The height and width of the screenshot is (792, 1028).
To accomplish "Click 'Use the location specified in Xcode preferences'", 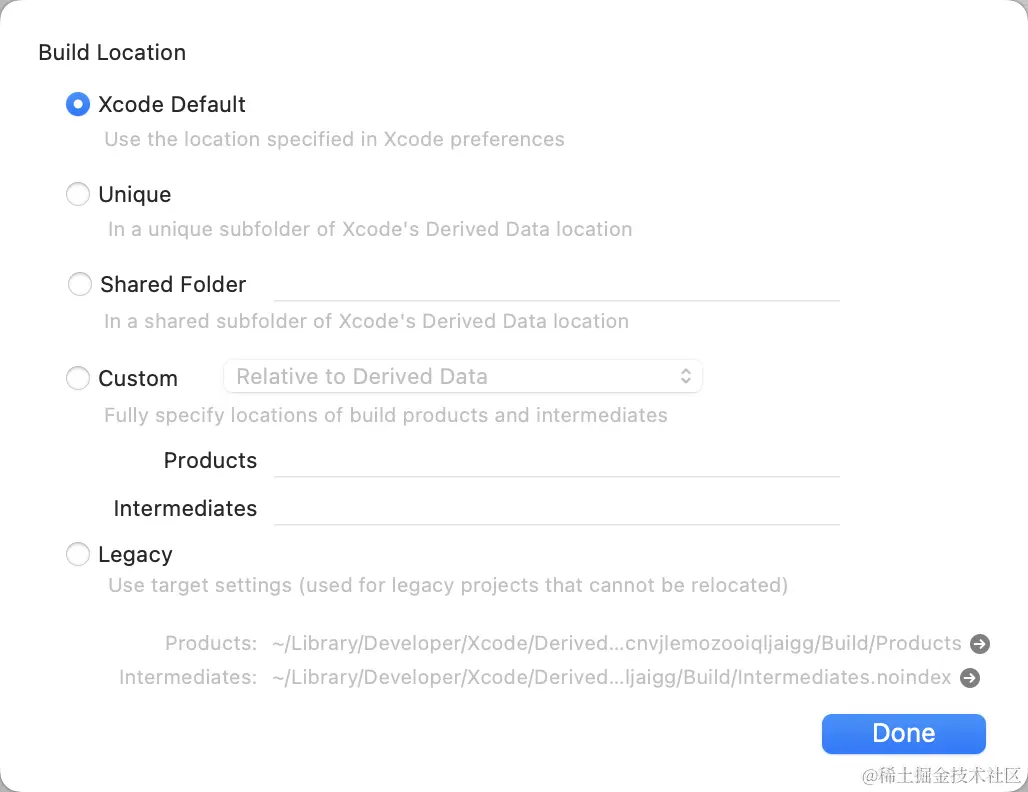I will 334,139.
